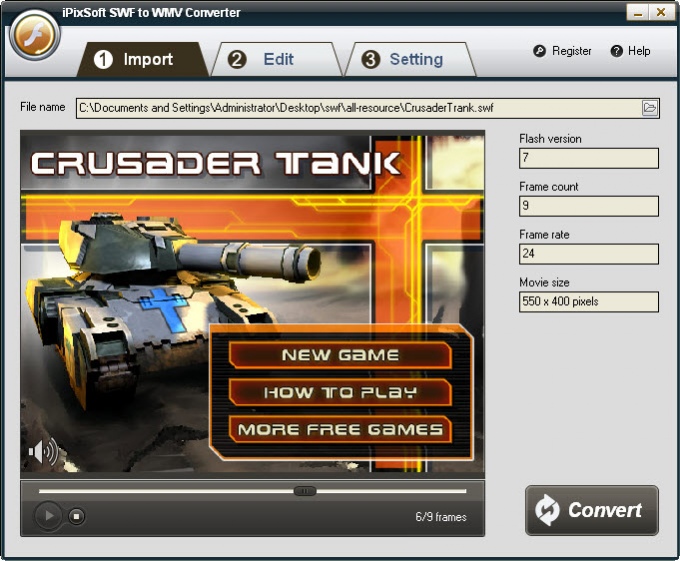Click the Movie size field
This screenshot has height=561, width=680.
pos(589,302)
